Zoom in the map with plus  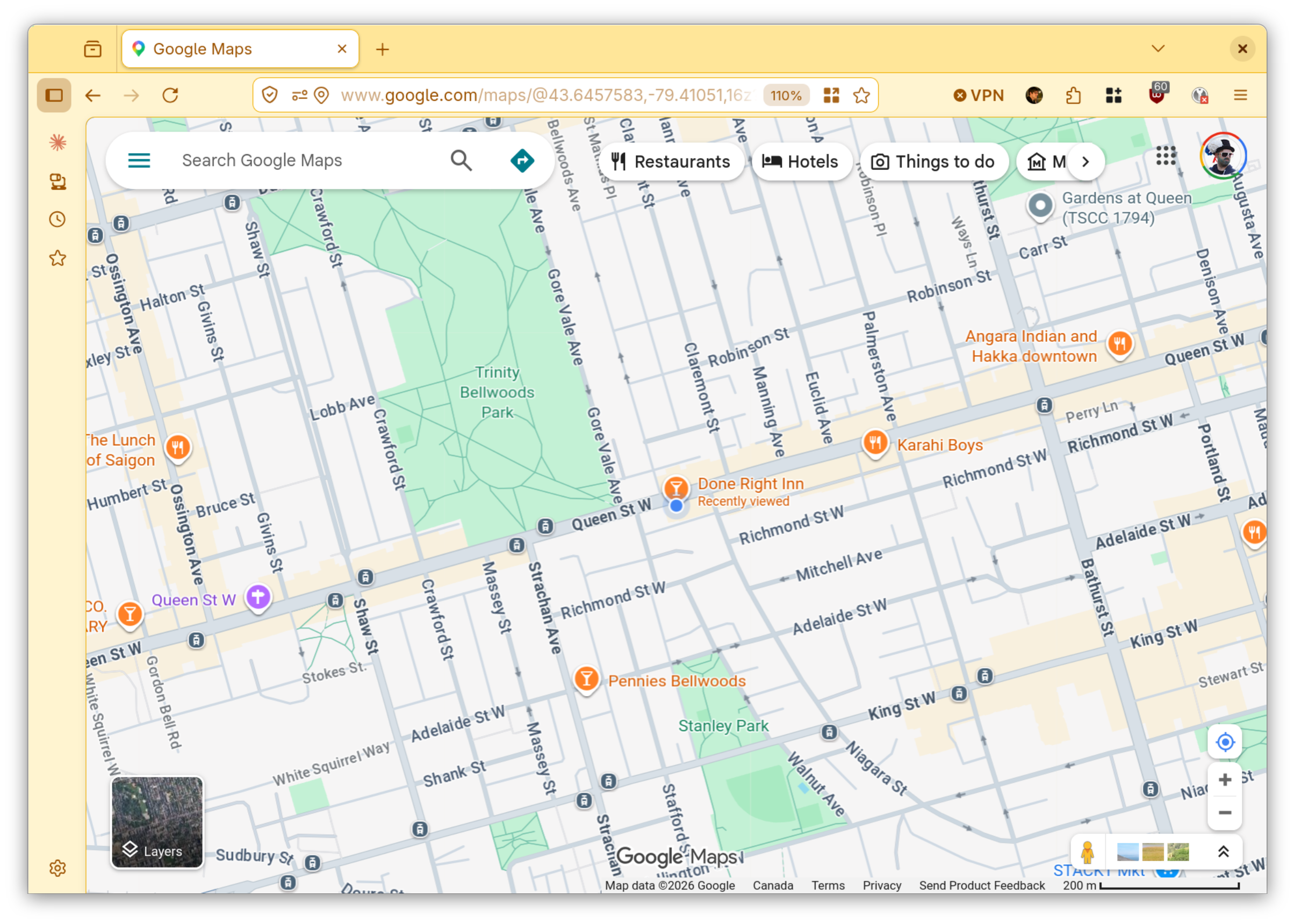(1225, 779)
